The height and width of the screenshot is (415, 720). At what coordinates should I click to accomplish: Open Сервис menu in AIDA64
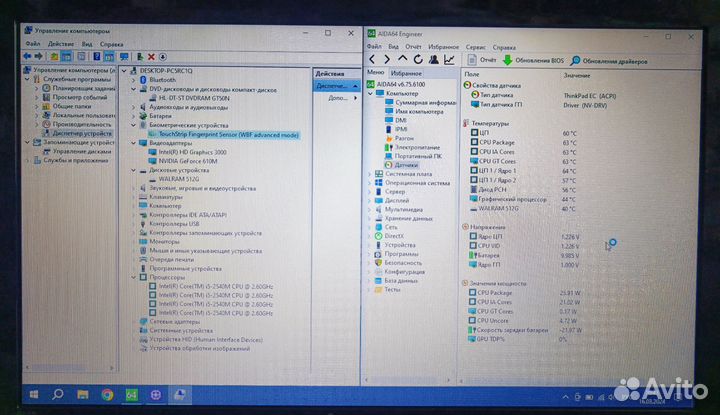pos(475,47)
